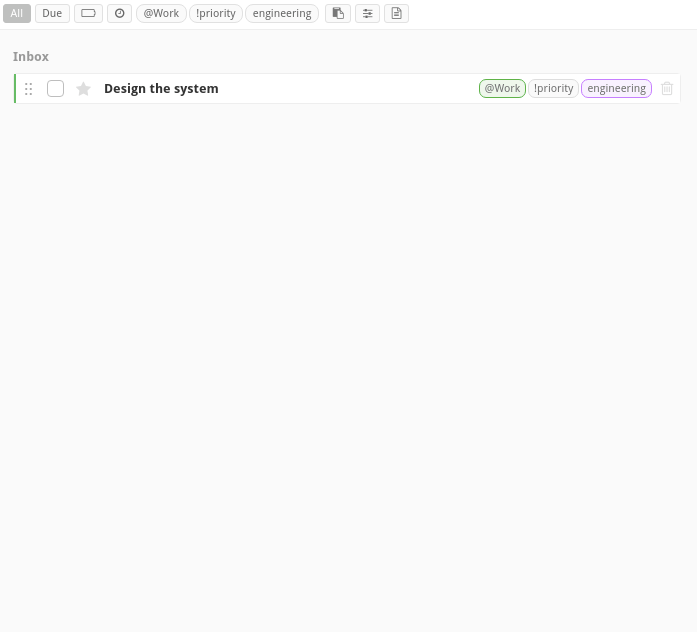
Task: Click the paste/clipboard icon in the toolbar
Action: coord(338,14)
